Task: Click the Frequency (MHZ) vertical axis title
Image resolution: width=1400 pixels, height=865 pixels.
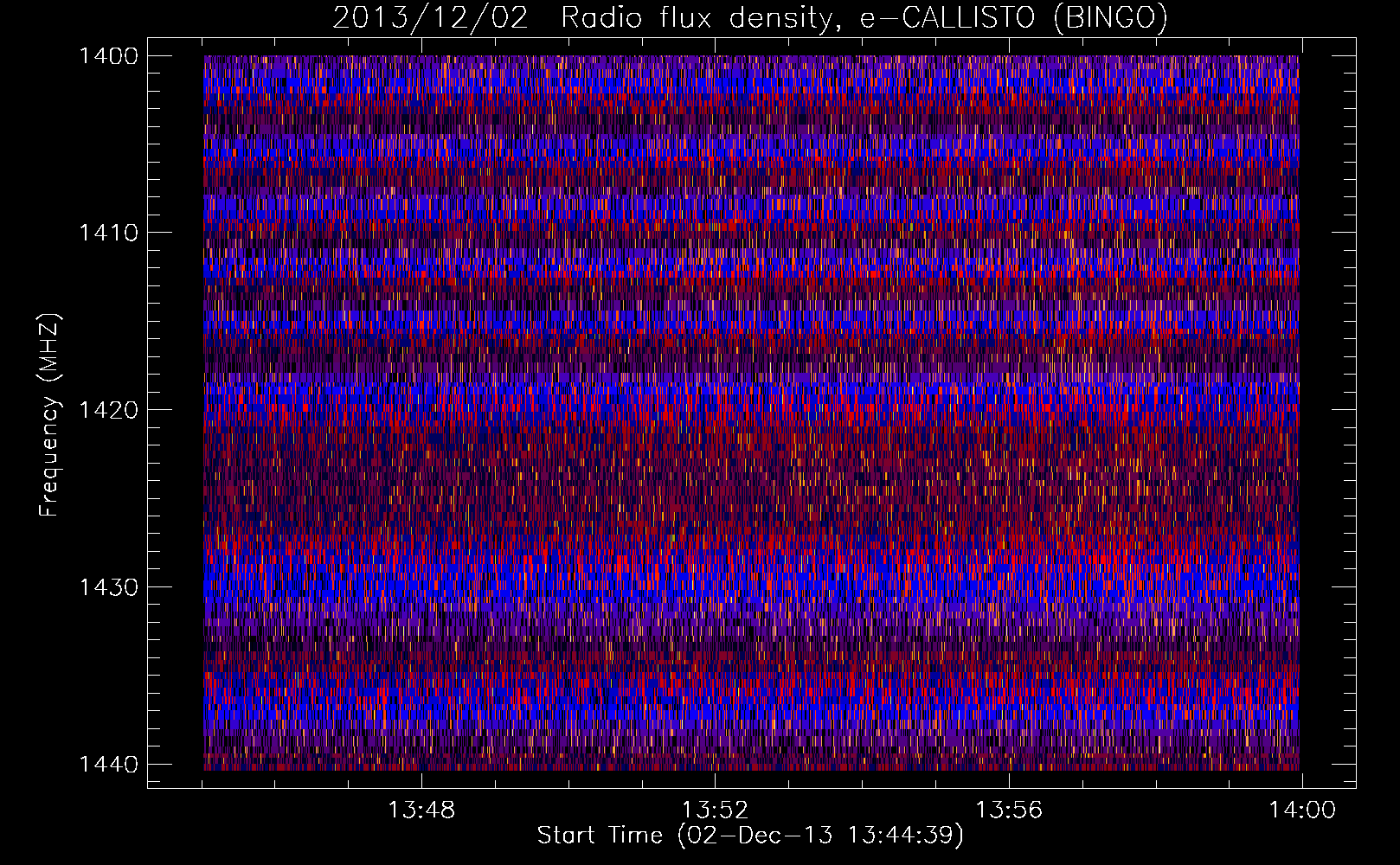Action: pos(49,415)
